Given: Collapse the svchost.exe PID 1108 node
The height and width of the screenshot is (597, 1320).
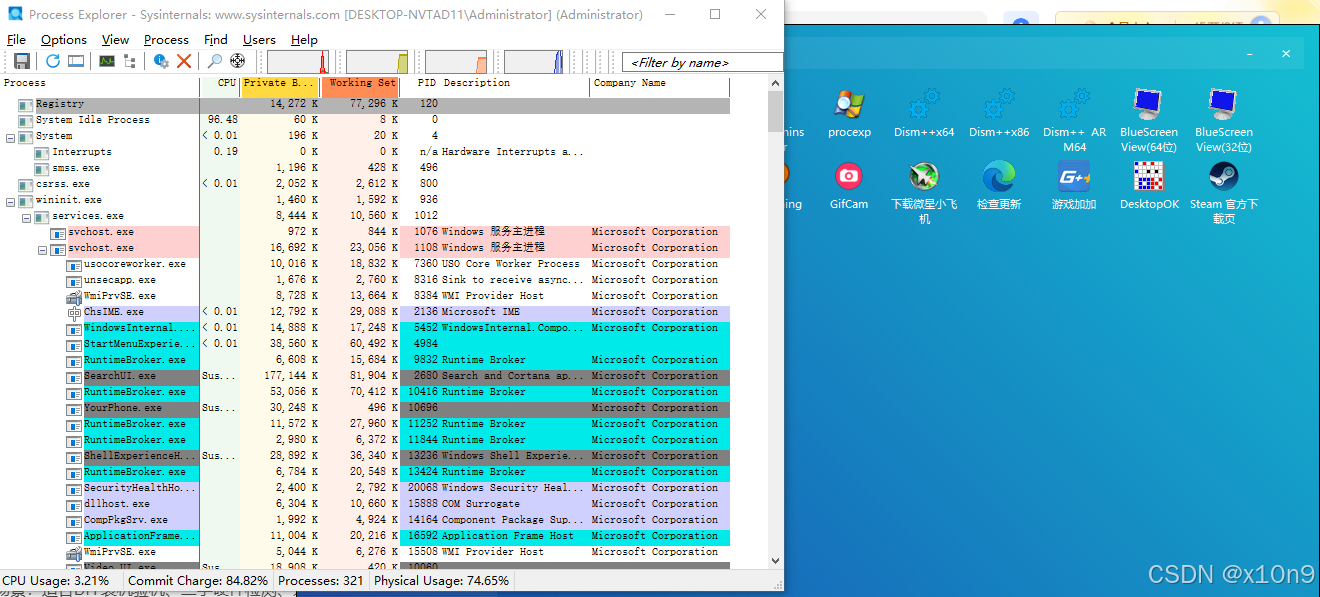Looking at the screenshot, I should click(42, 248).
